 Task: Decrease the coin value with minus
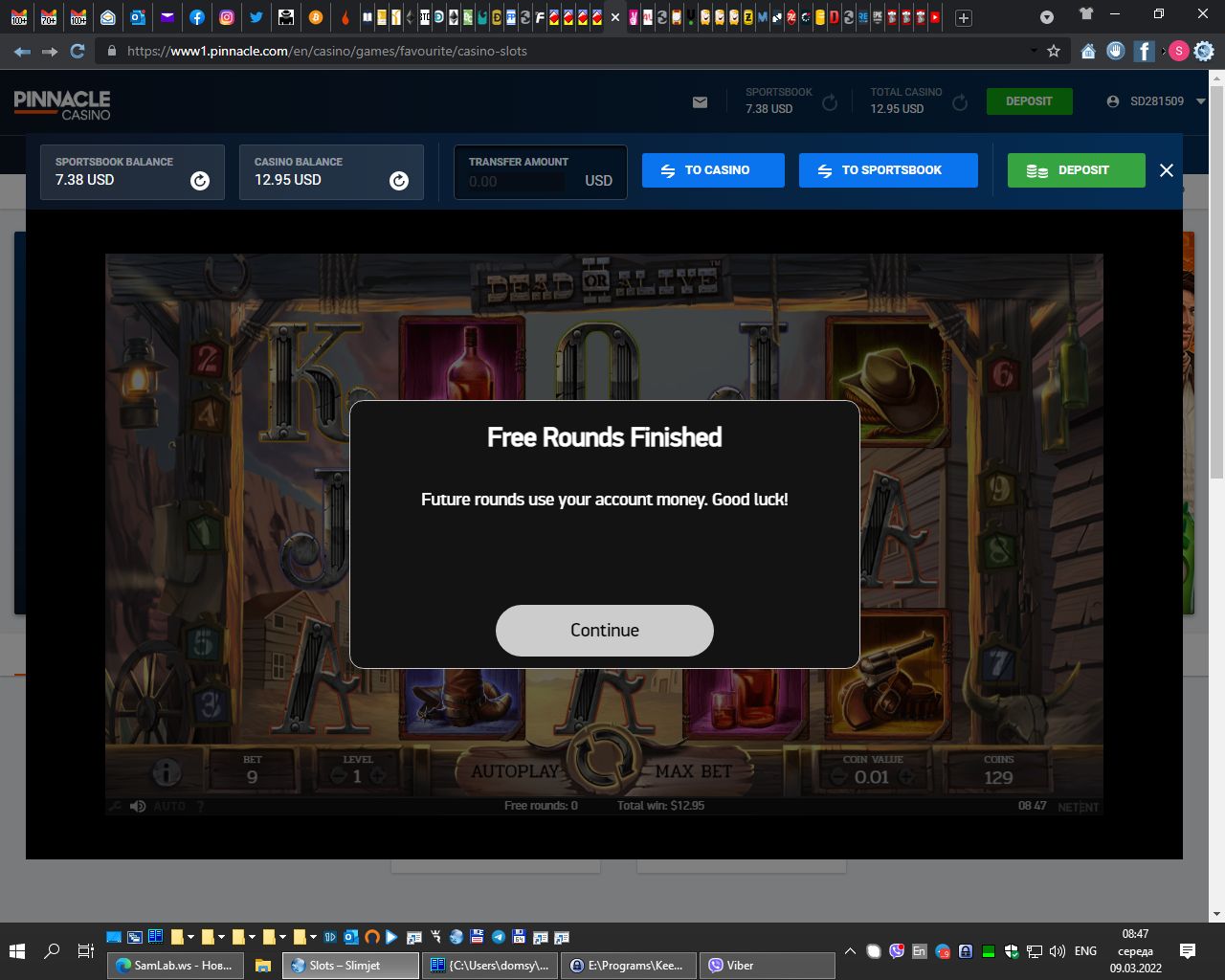pos(837,777)
